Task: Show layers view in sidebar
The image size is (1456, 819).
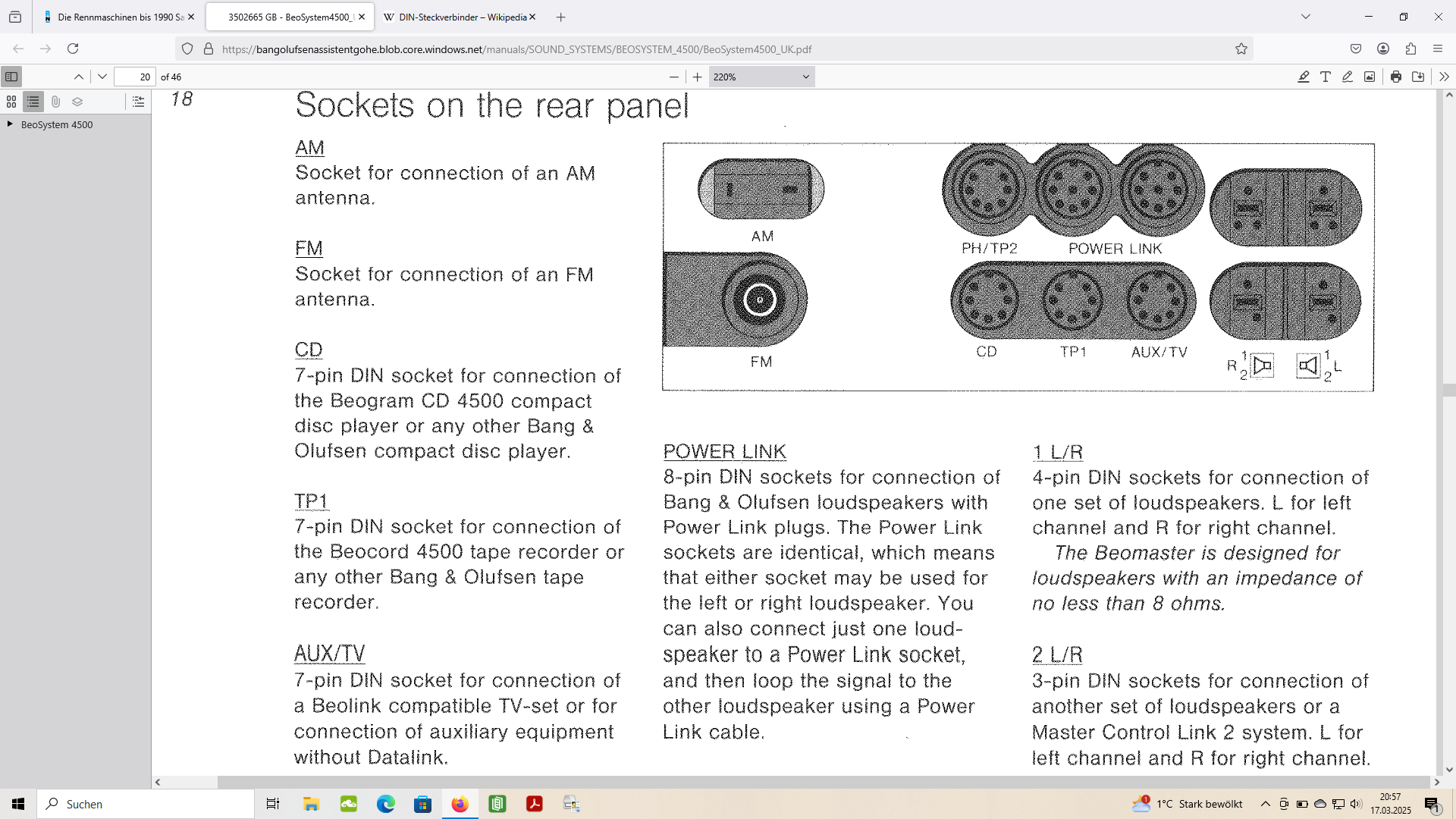Action: [77, 102]
